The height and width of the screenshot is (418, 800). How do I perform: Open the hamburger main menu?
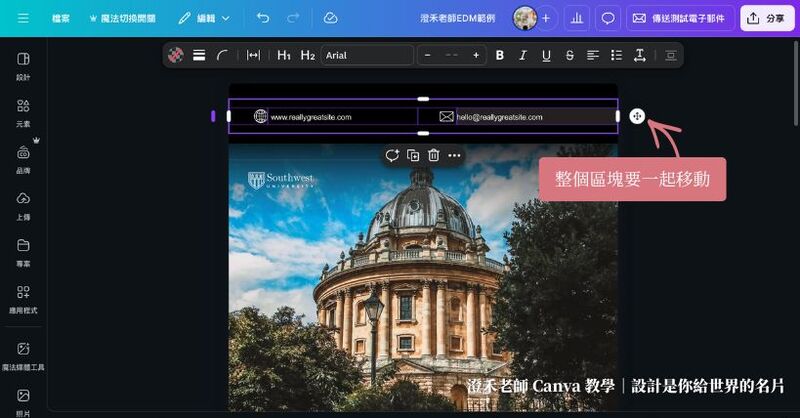pyautogui.click(x=23, y=18)
